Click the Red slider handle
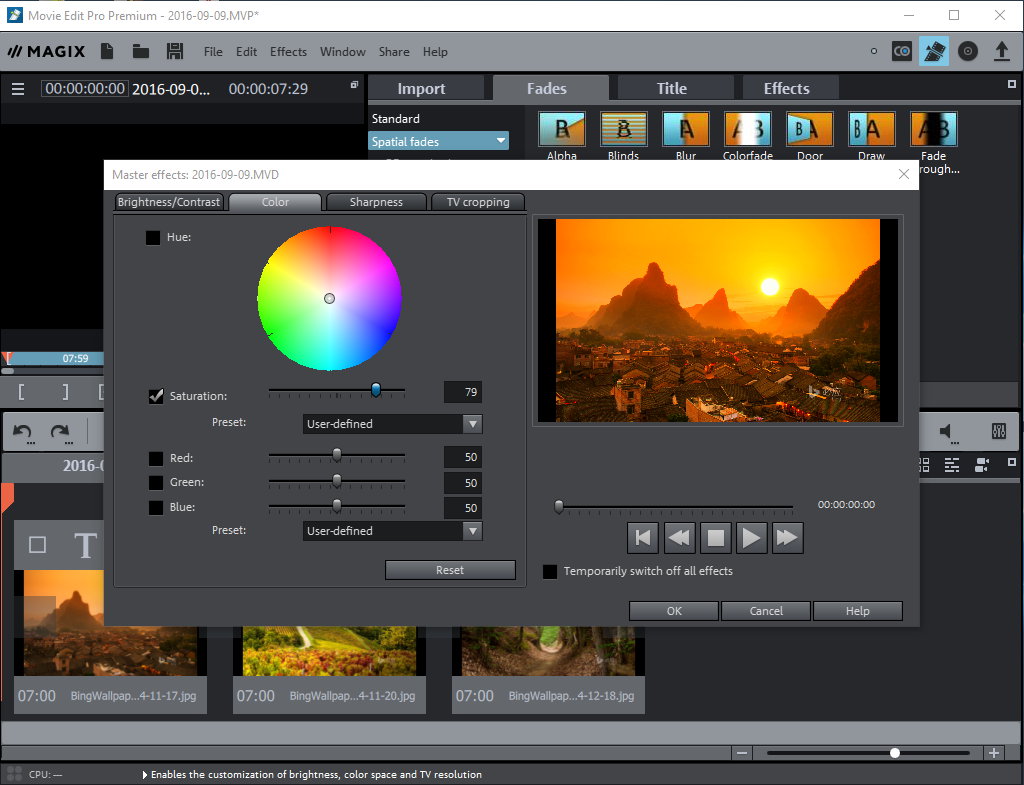Image resolution: width=1024 pixels, height=785 pixels. pyautogui.click(x=337, y=455)
